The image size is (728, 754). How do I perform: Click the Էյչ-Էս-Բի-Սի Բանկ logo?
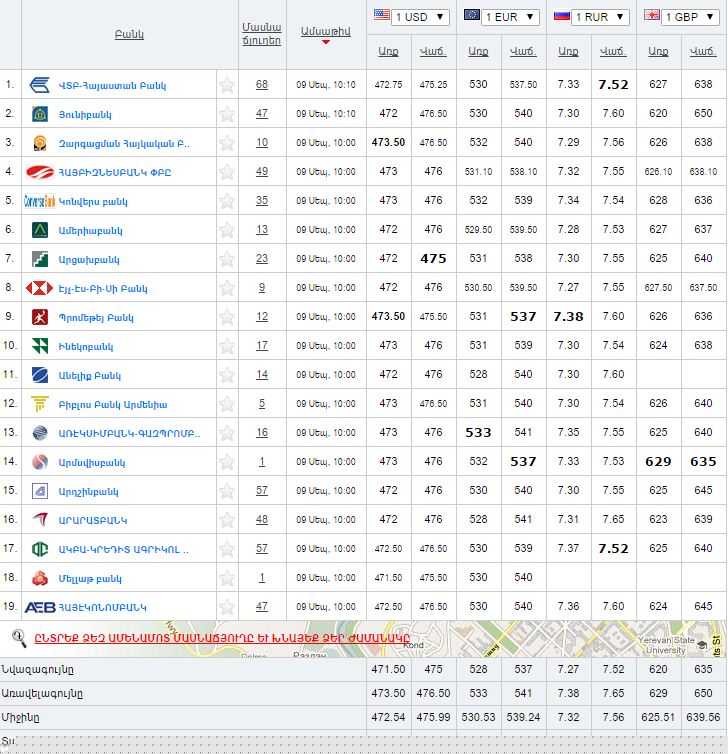[x=40, y=288]
